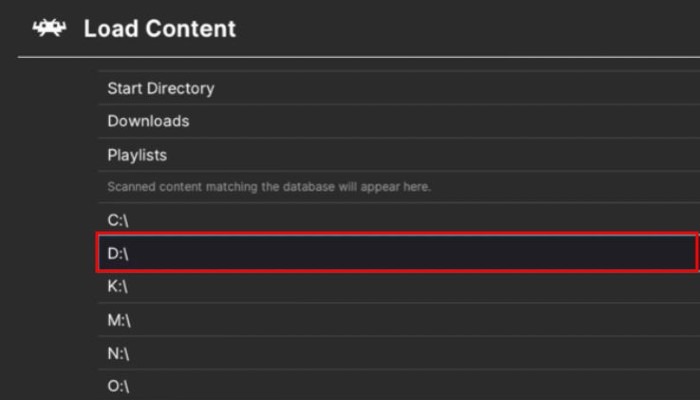Image resolution: width=700 pixels, height=400 pixels.
Task: Click the entry above the scanned content note
Action: (137, 155)
